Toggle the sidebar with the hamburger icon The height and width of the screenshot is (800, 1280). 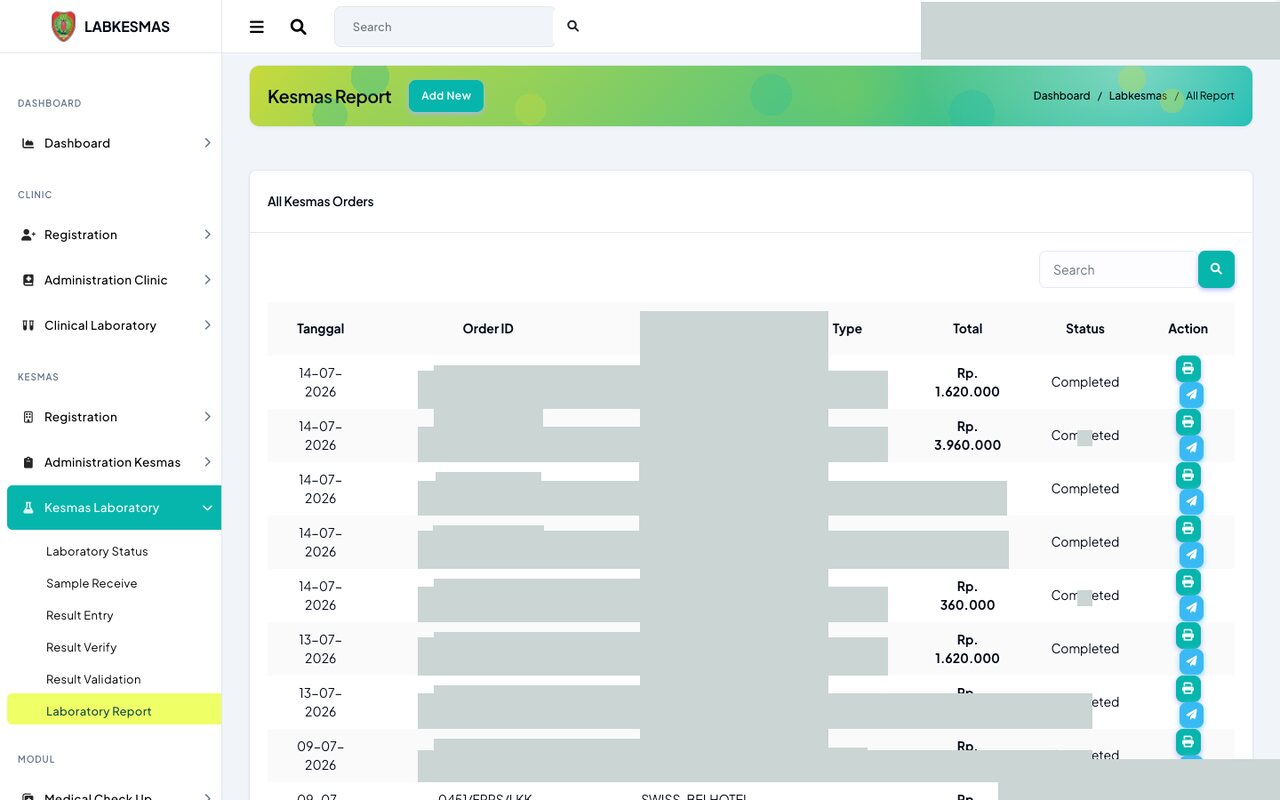point(257,27)
